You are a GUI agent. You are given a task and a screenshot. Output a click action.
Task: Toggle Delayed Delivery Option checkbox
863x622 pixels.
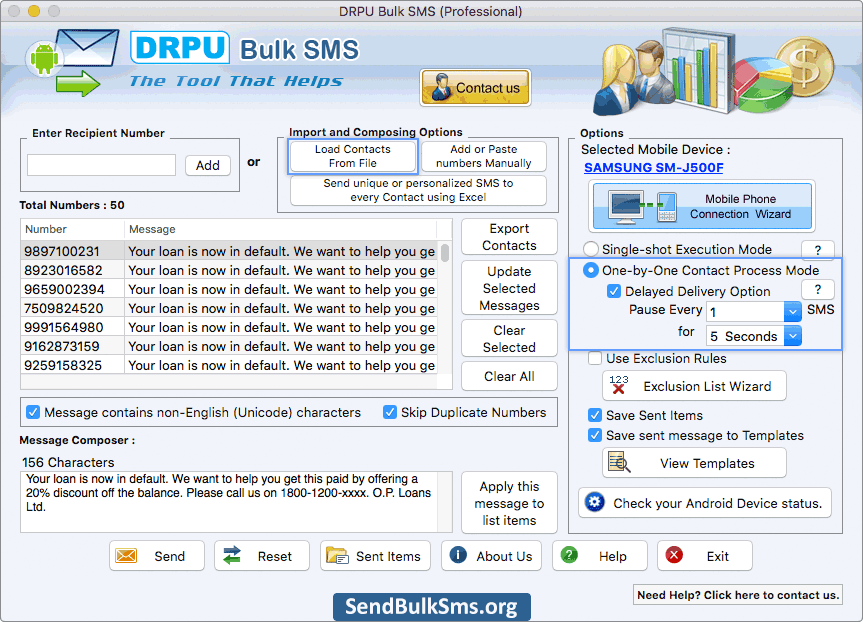click(614, 291)
